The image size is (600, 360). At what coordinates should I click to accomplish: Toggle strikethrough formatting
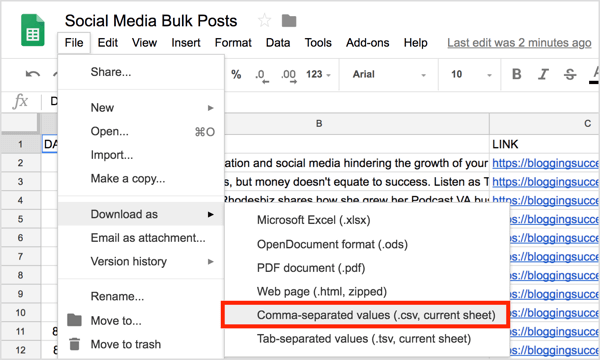(570, 74)
